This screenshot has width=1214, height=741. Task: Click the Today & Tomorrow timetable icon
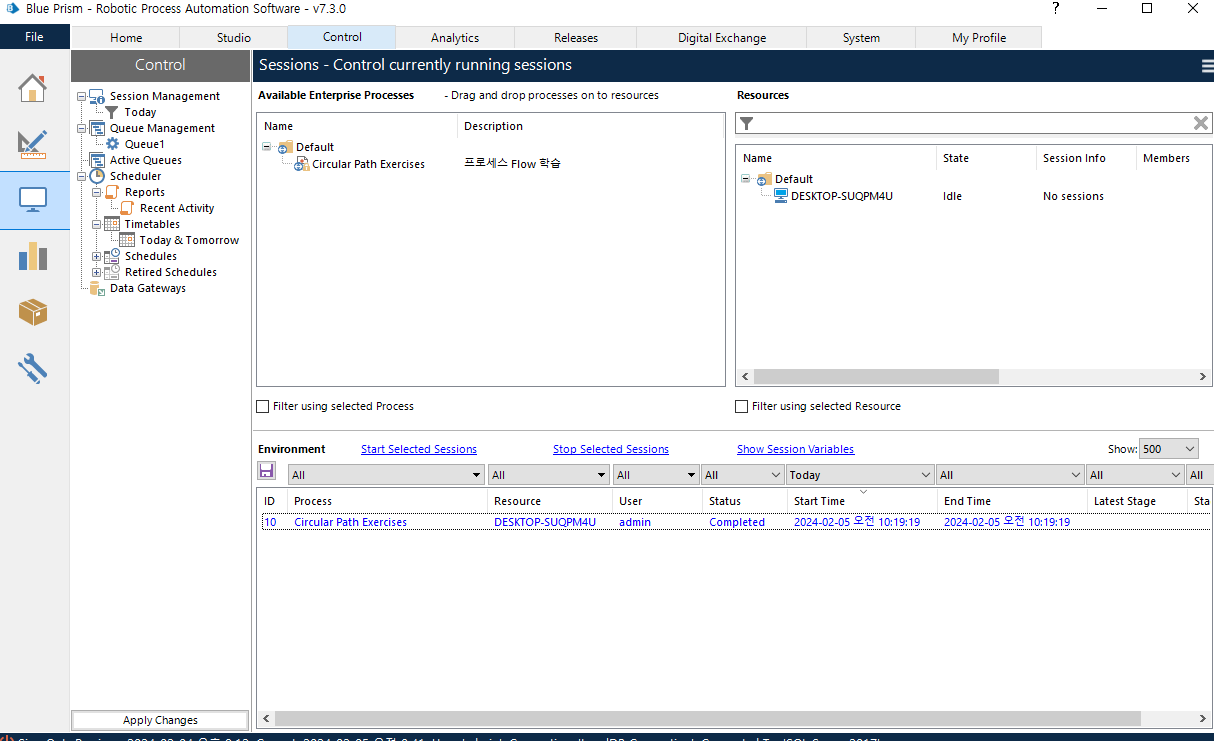coord(128,240)
